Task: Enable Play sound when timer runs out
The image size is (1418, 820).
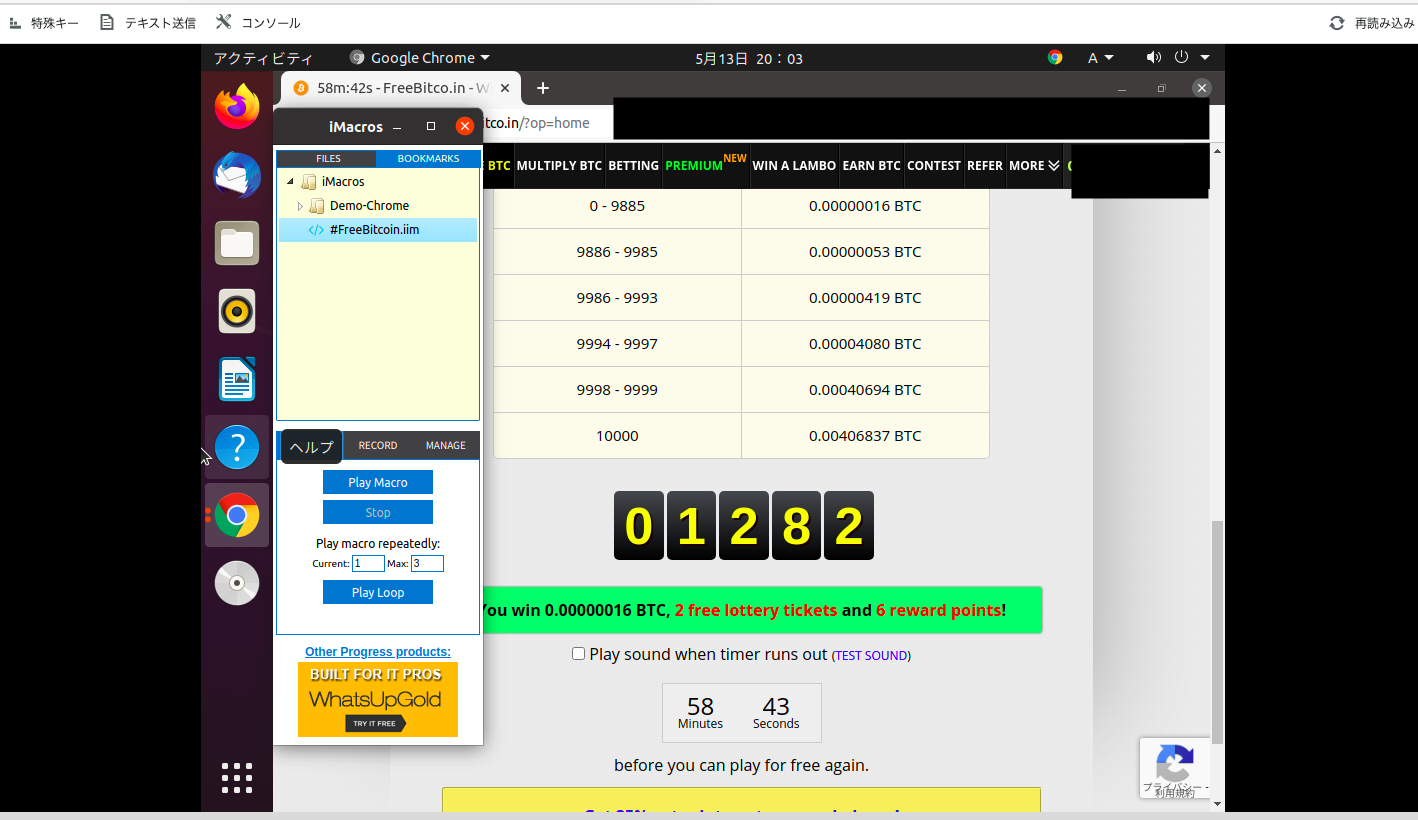Action: (578, 654)
